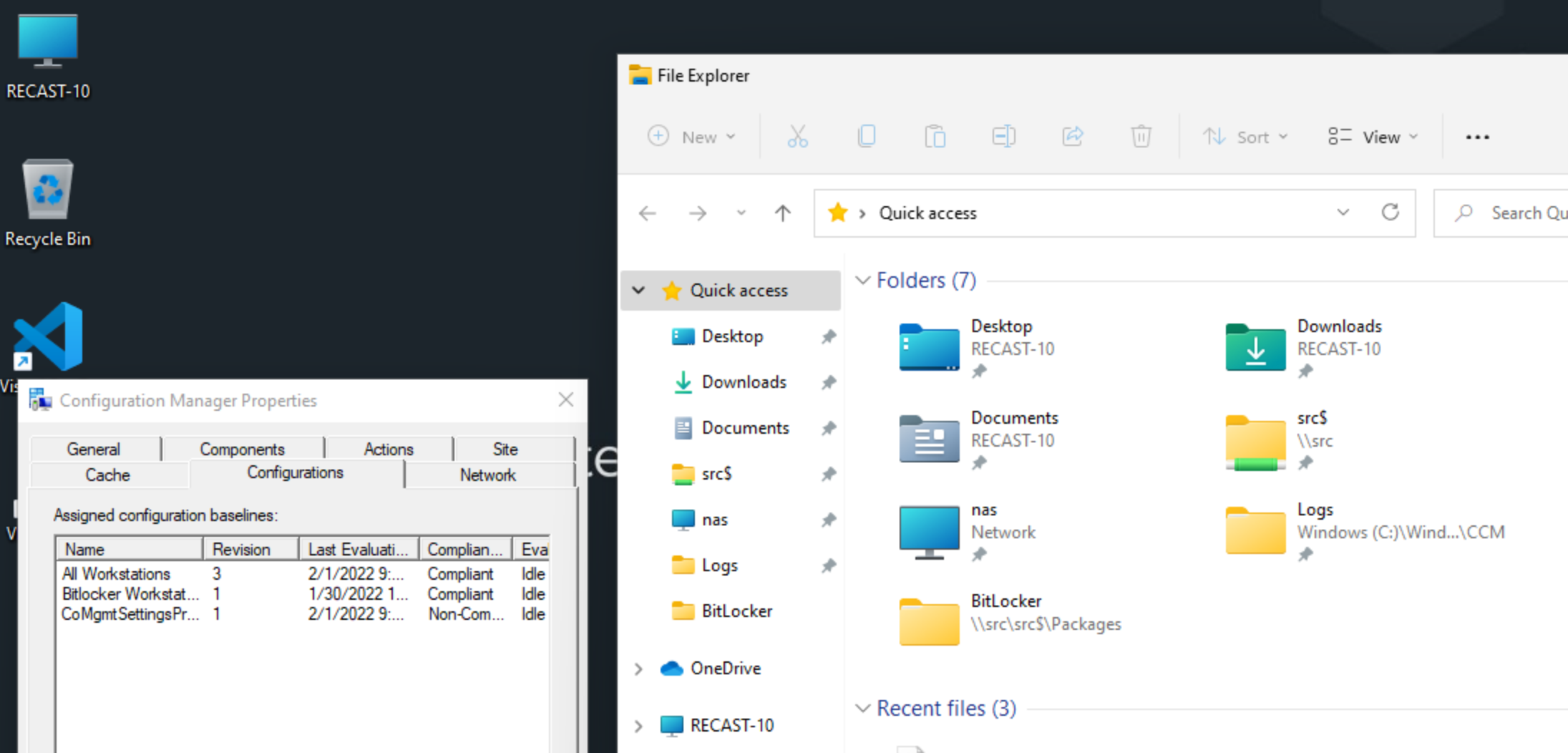Unpin Desktop from Quick access sidebar
The width and height of the screenshot is (1568, 753).
828,336
